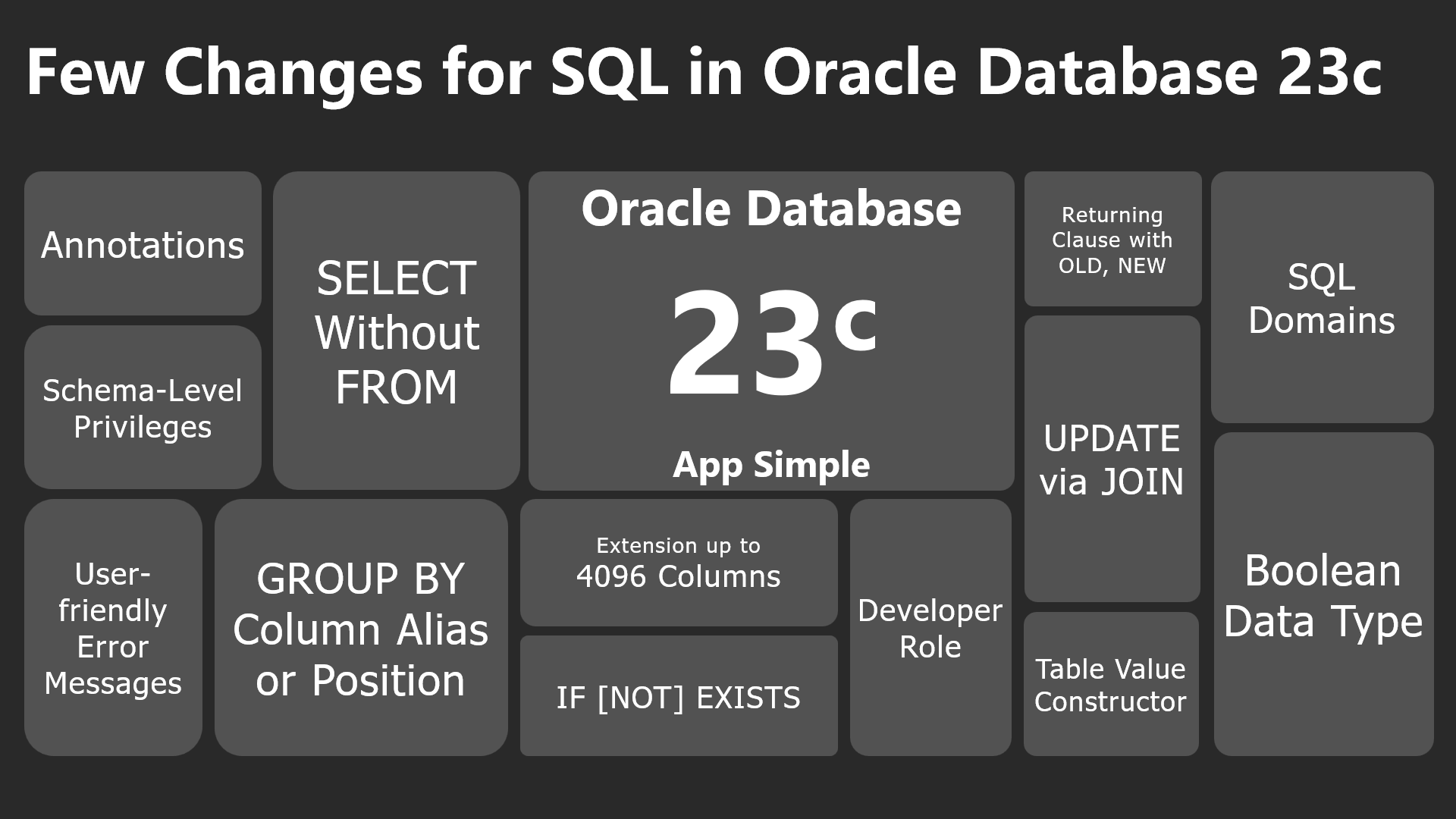Open the Developer Role tile

(930, 628)
